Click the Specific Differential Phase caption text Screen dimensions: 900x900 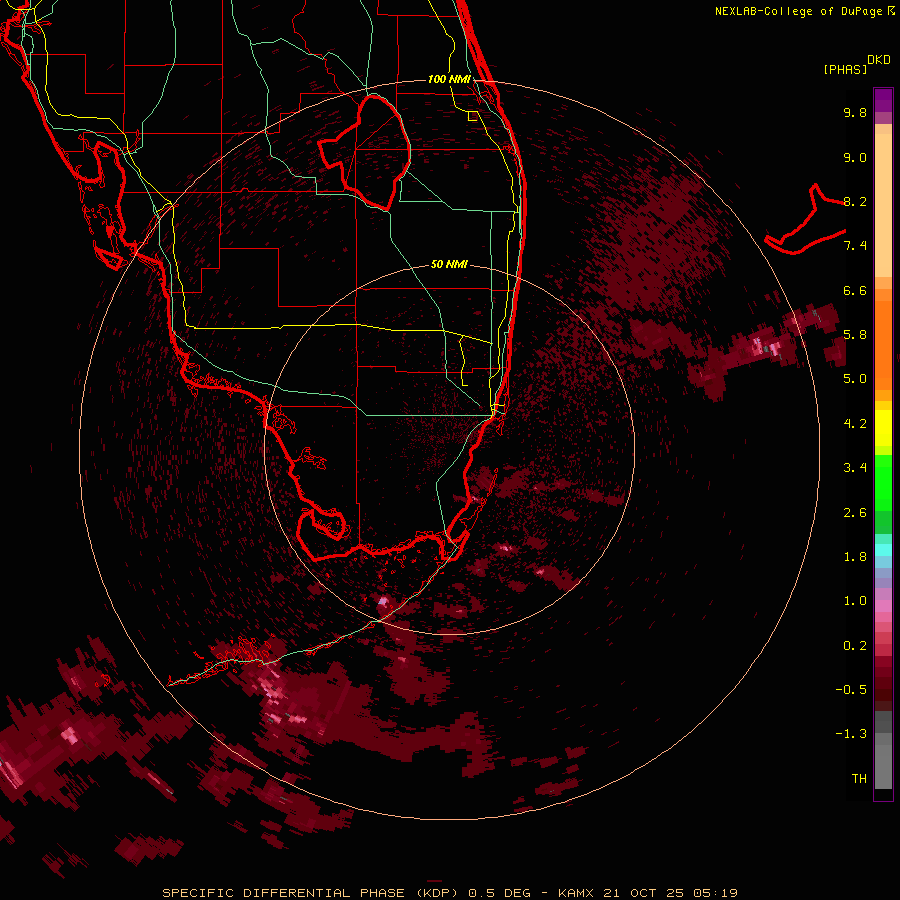pyautogui.click(x=449, y=893)
